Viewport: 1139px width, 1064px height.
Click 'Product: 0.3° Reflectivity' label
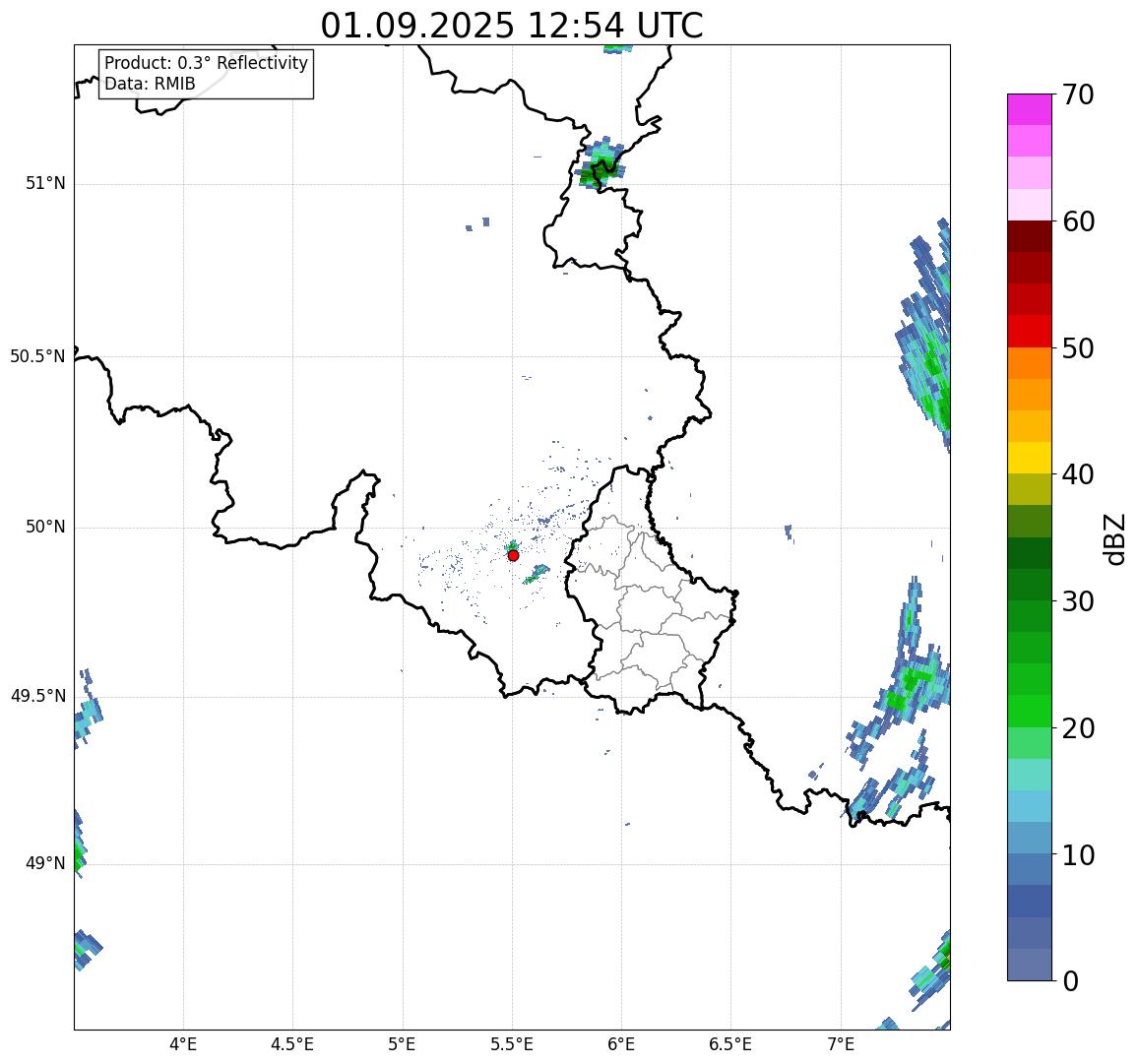tap(207, 63)
